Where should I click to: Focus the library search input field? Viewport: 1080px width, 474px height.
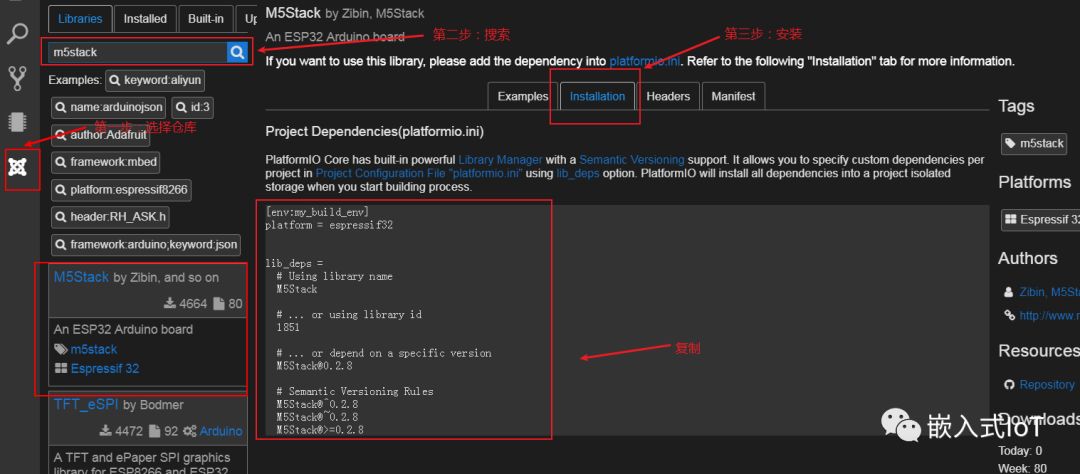(x=135, y=52)
